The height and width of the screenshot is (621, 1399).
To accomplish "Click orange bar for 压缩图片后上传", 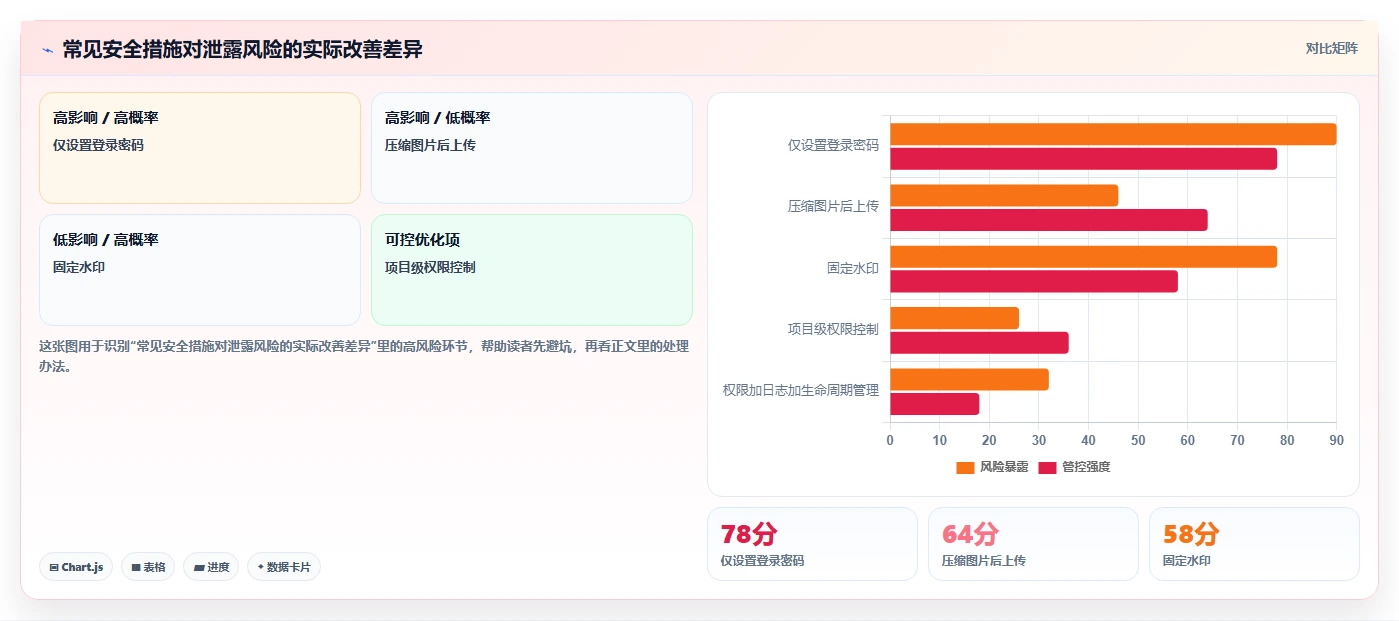I will pyautogui.click(x=1004, y=195).
